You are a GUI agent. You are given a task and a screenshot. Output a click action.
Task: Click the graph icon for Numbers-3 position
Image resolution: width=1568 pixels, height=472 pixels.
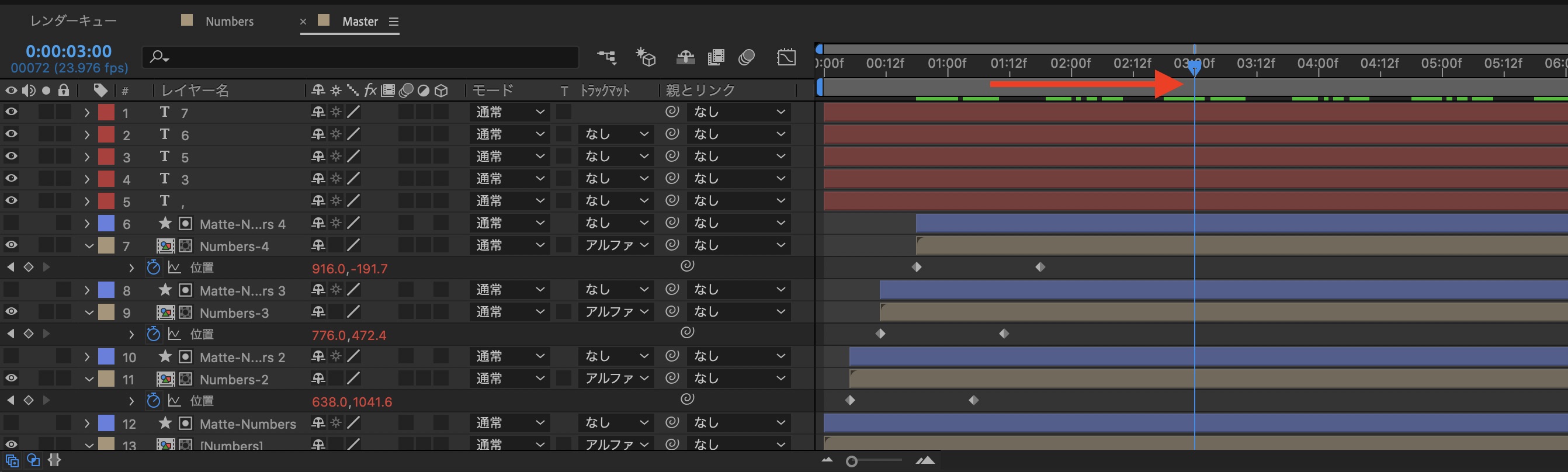(x=175, y=334)
